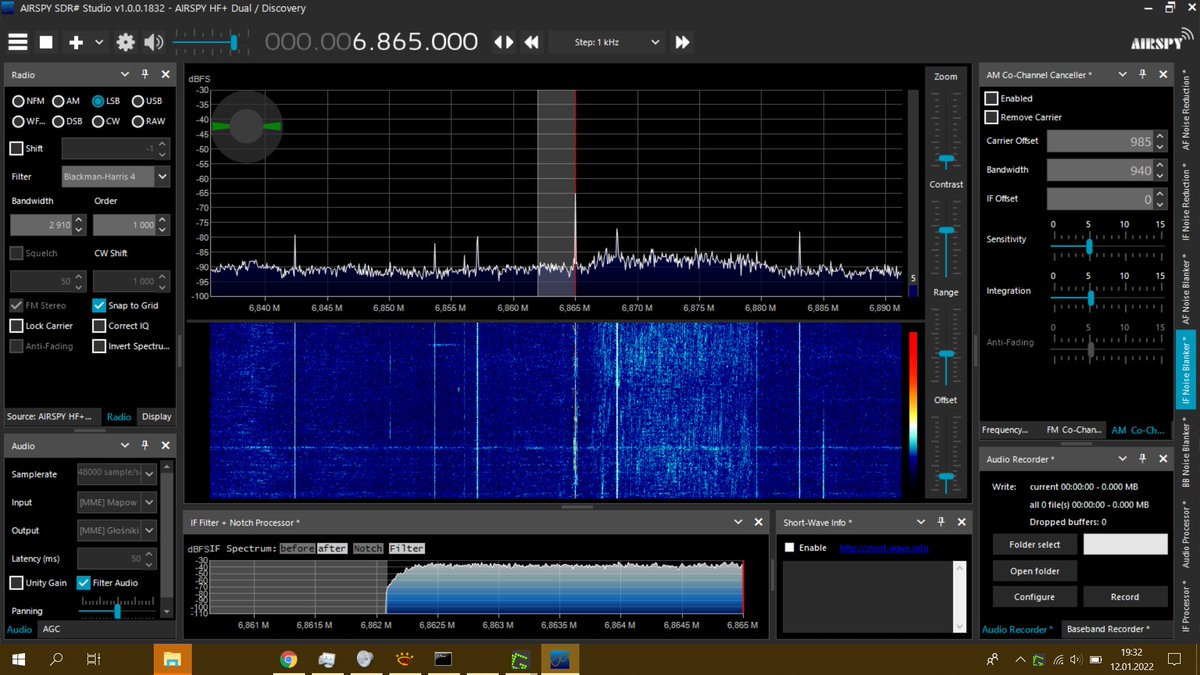The image size is (1200, 675).
Task: Click the plus icon to add a source
Action: [76, 42]
